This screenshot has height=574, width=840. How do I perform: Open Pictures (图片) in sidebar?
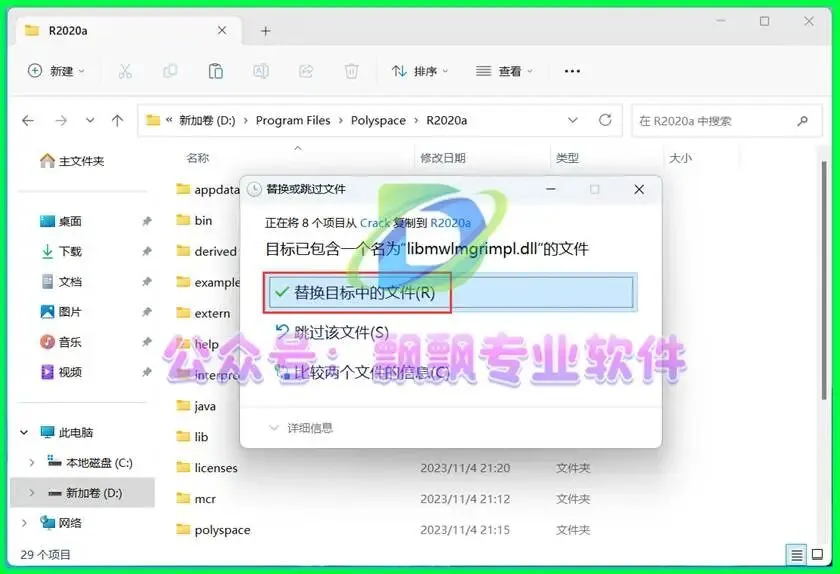[61, 311]
